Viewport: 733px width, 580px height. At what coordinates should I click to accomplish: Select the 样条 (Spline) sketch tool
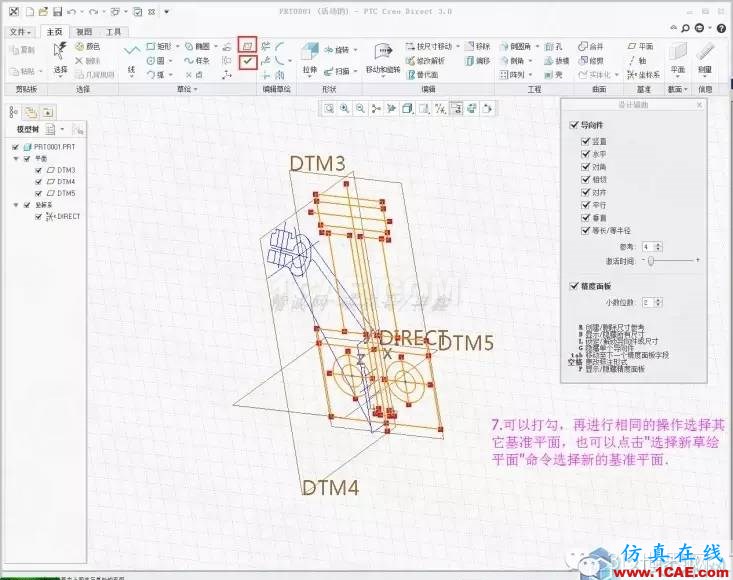point(197,60)
